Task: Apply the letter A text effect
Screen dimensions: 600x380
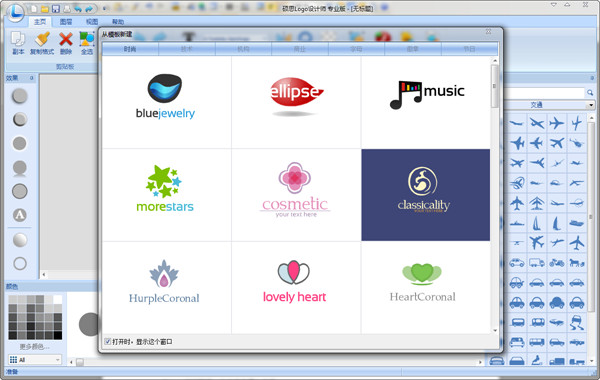Action: 20,215
